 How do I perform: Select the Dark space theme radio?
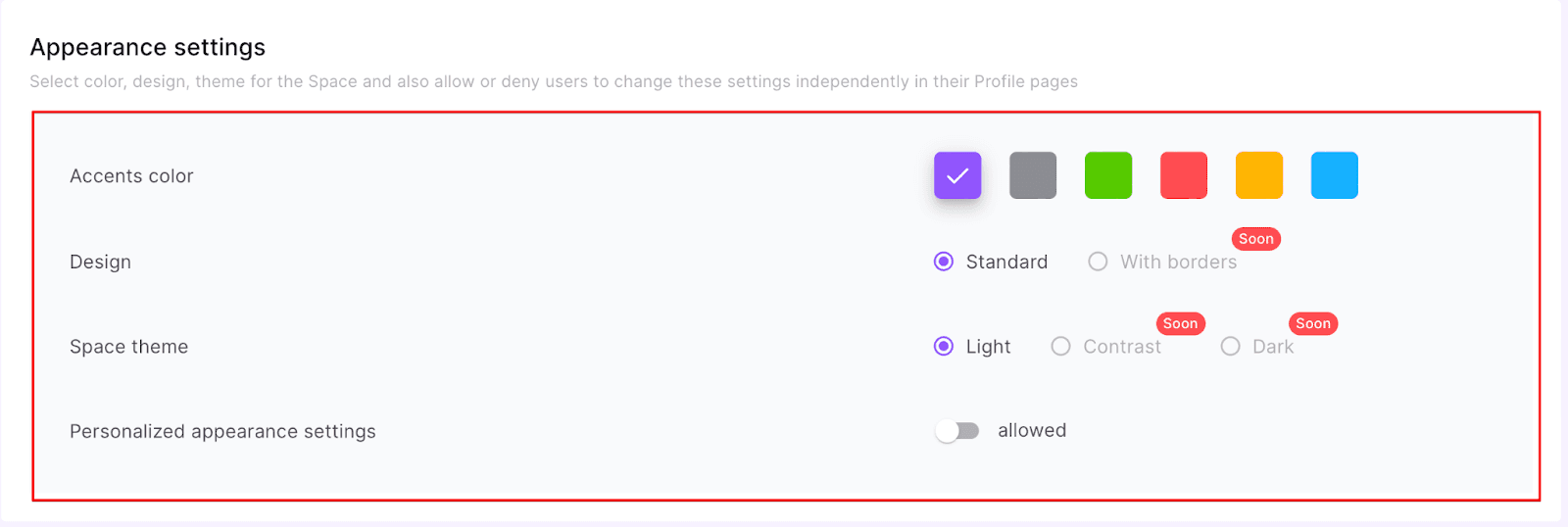click(1231, 347)
